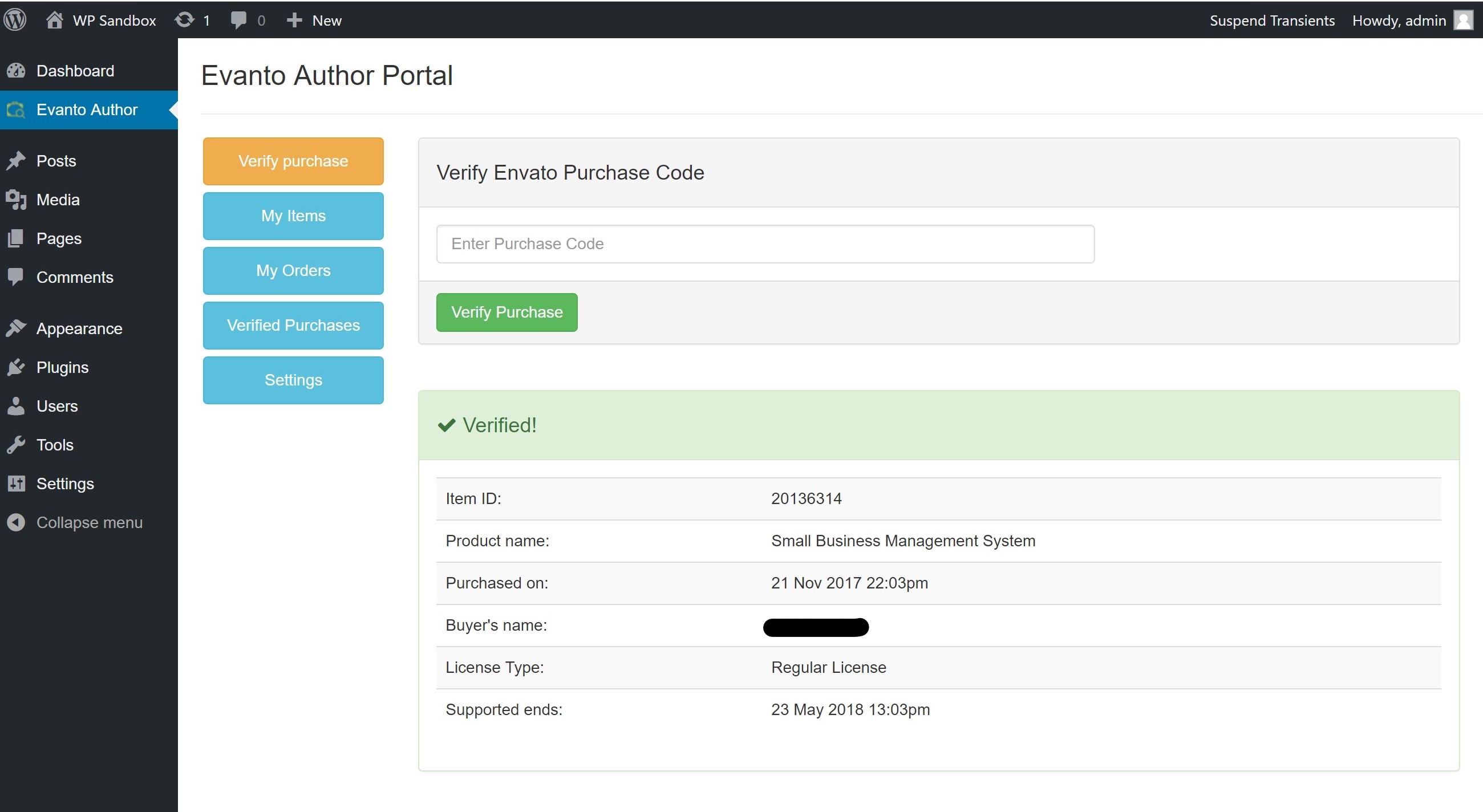The image size is (1483, 812).
Task: Click the Item ID: label
Action: tap(473, 498)
